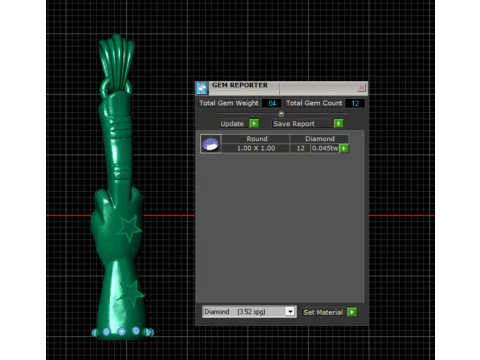Click the Update label button
The image size is (480, 360).
pyautogui.click(x=232, y=124)
